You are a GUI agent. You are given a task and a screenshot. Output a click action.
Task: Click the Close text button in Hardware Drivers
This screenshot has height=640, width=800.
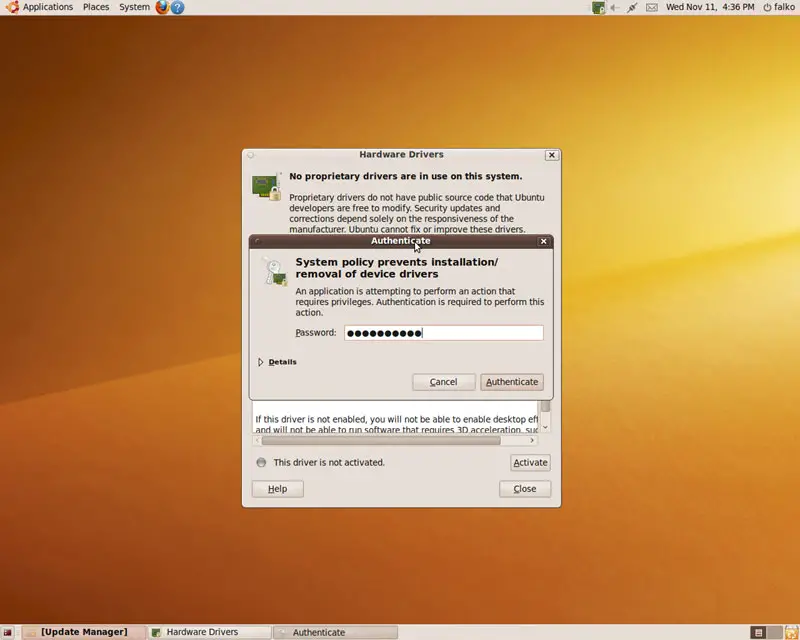(525, 489)
